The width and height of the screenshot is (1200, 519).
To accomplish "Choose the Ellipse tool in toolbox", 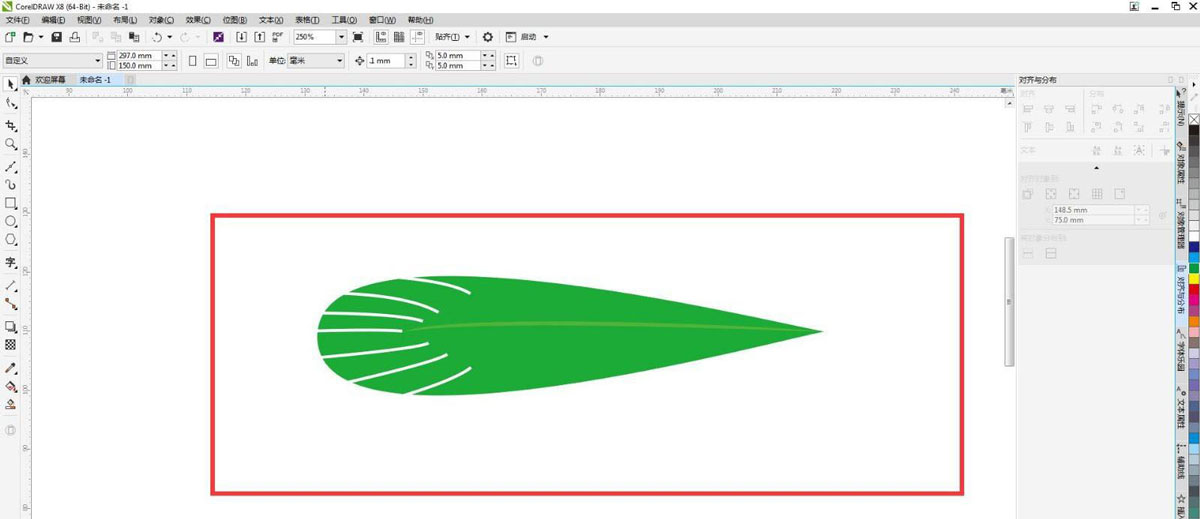I will 11,221.
